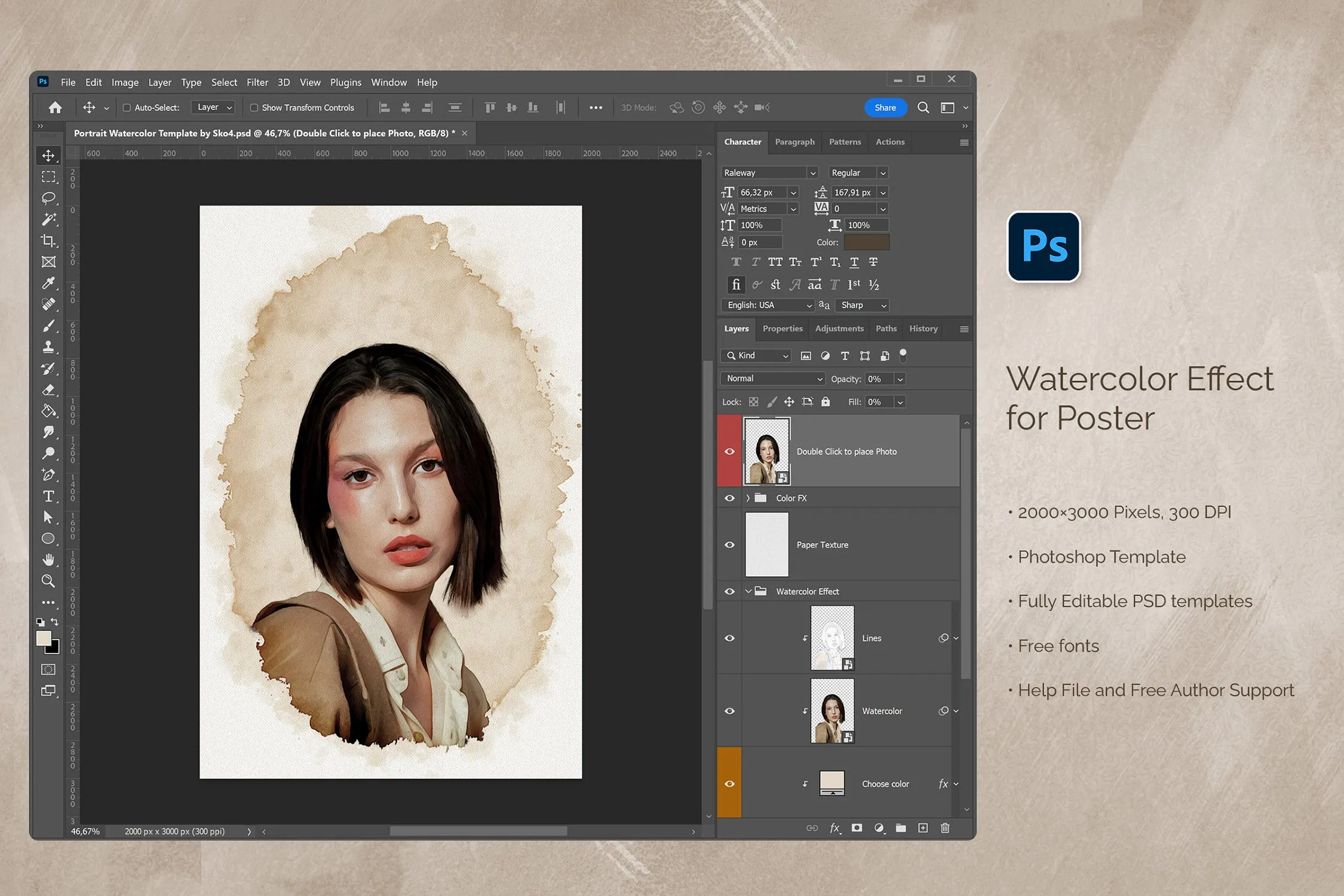Click the Paper Texture layer thumbnail

(x=767, y=545)
